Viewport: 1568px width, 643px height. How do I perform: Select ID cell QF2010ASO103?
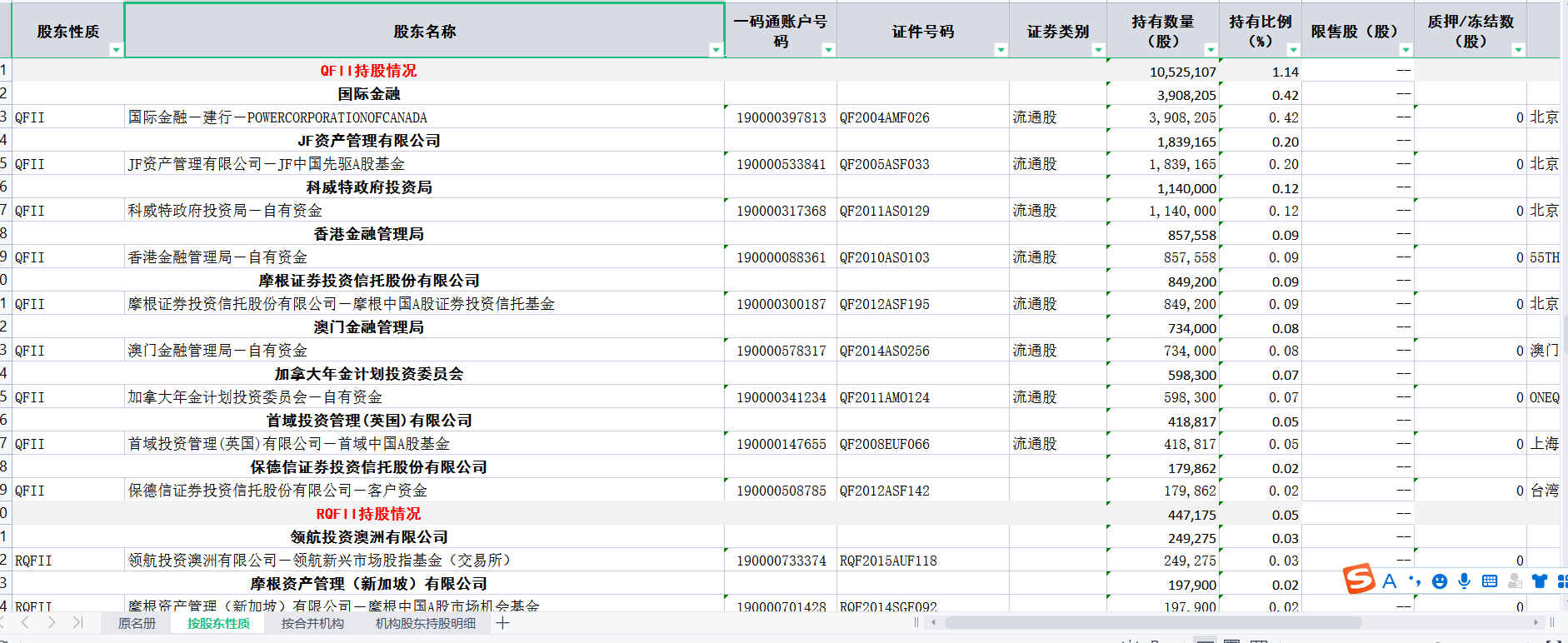point(923,257)
